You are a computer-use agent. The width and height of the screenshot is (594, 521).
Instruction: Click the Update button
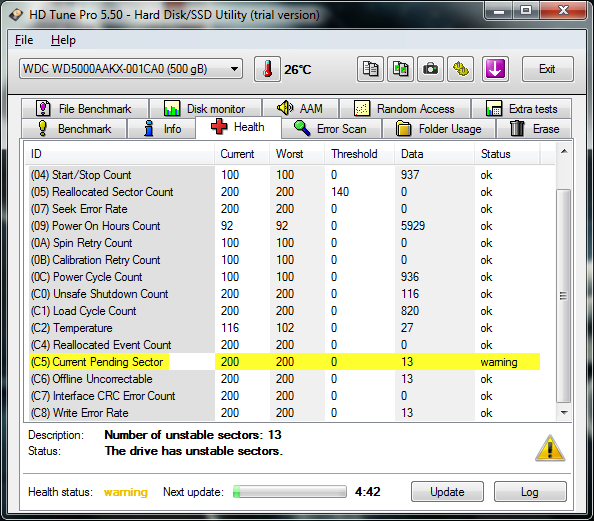(x=447, y=492)
